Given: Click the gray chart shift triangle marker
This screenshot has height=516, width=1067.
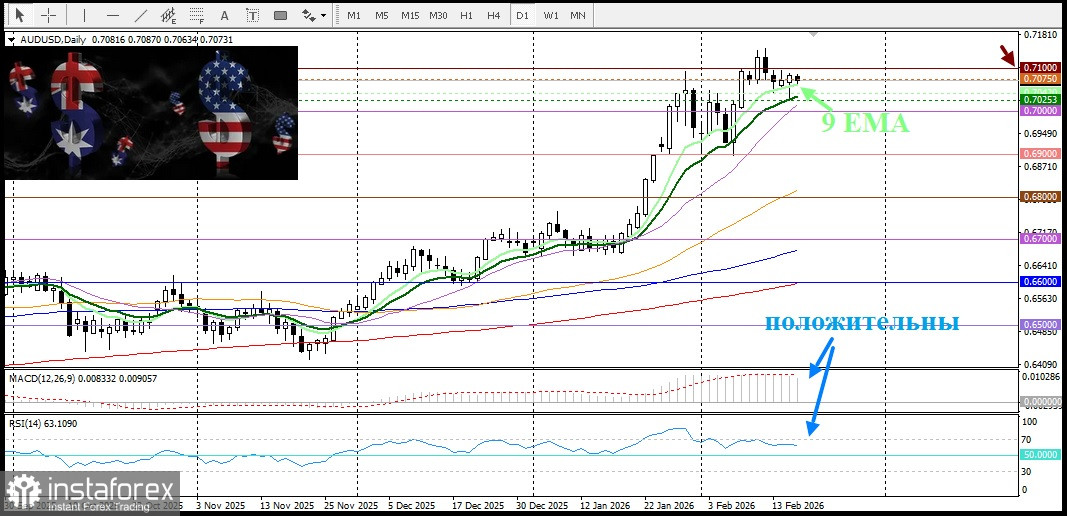Looking at the screenshot, I should [x=812, y=33].
